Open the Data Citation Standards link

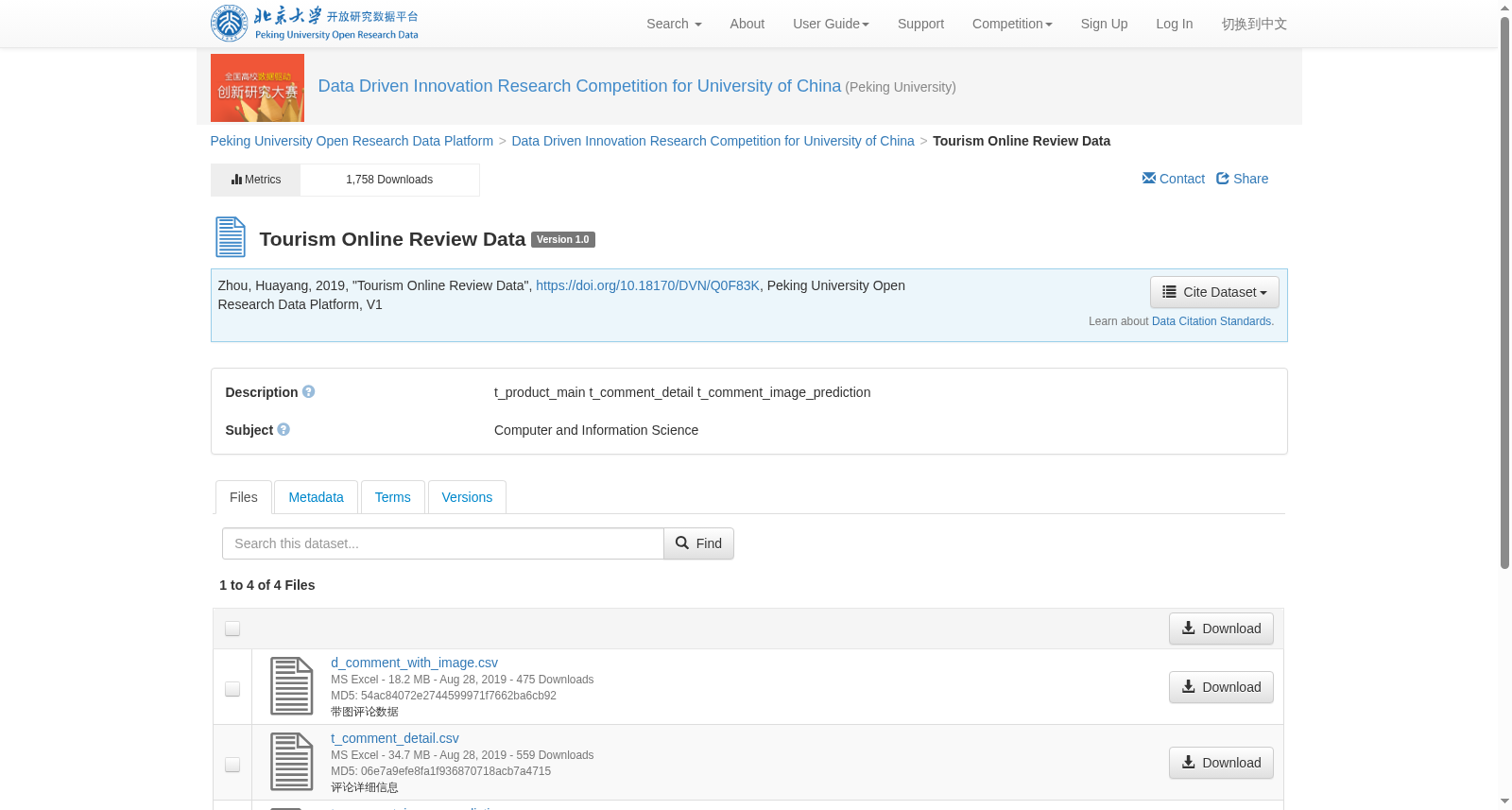tap(1212, 321)
